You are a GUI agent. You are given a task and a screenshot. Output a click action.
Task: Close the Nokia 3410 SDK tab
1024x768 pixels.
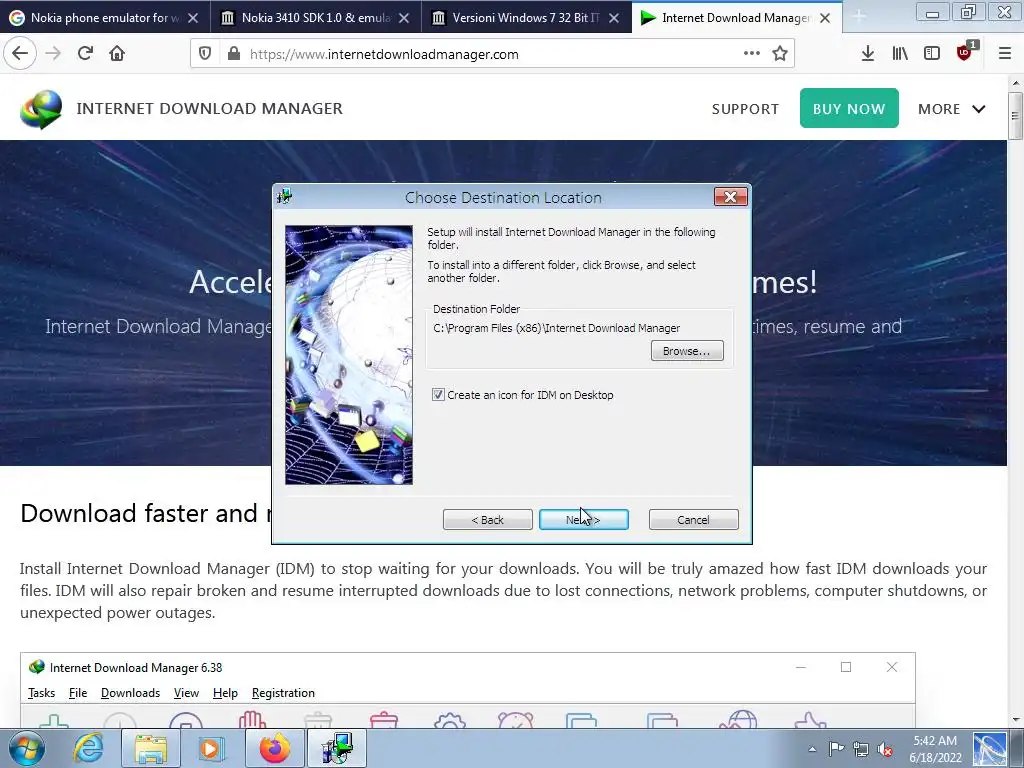(x=404, y=18)
